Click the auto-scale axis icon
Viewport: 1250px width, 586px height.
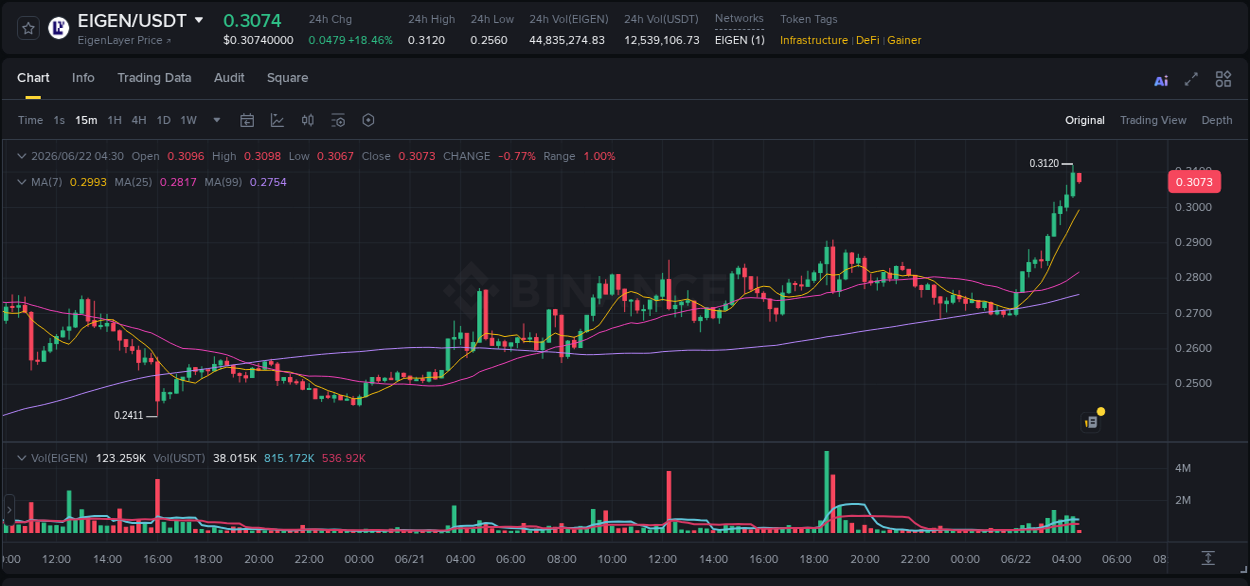[1208, 557]
